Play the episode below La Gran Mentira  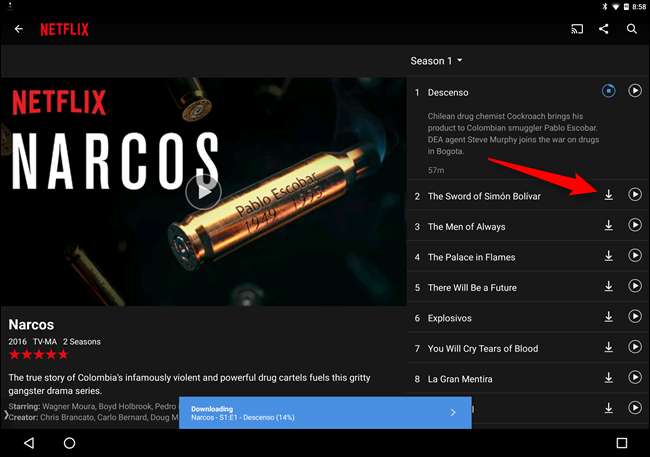635,408
